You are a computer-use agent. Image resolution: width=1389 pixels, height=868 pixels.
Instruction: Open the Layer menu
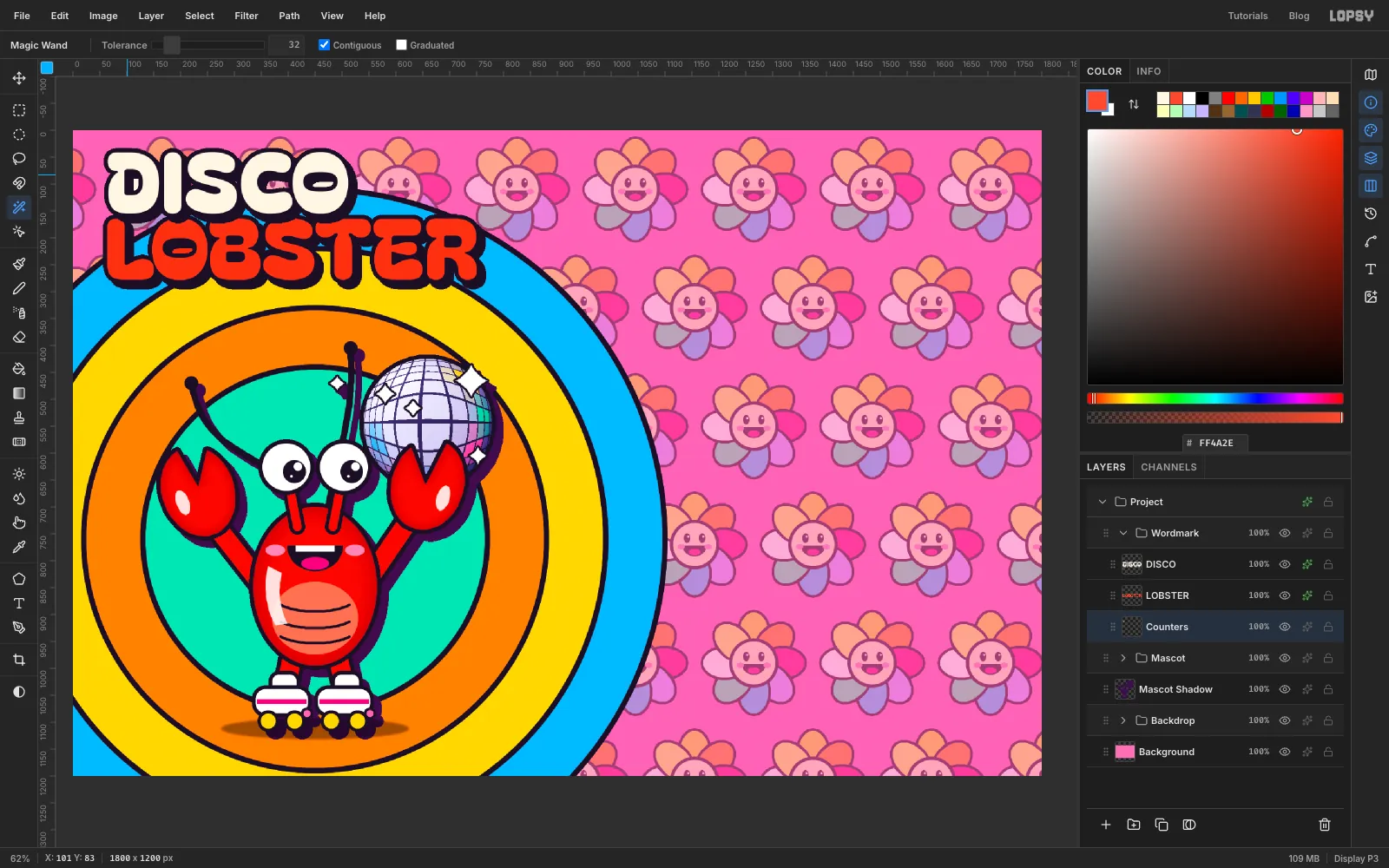[151, 16]
